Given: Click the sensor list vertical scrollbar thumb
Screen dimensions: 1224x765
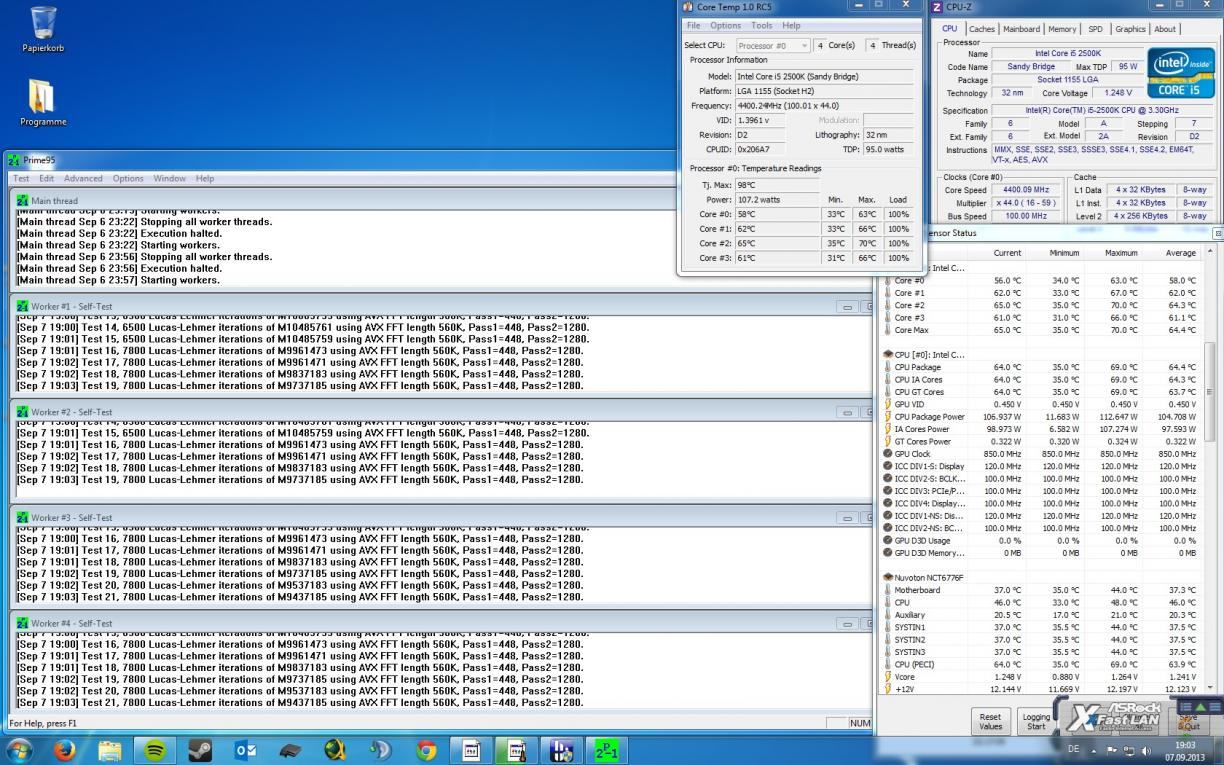Looking at the screenshot, I should 1208,390.
